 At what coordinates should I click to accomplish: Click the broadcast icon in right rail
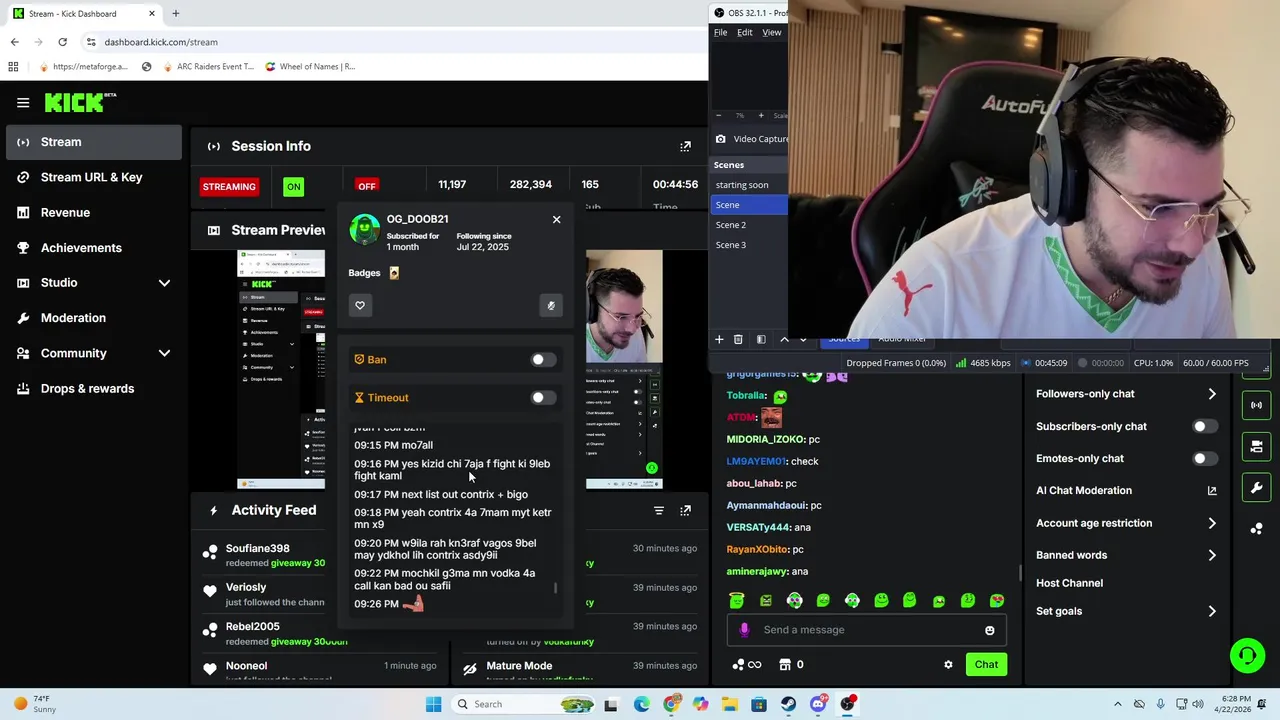coord(1256,405)
